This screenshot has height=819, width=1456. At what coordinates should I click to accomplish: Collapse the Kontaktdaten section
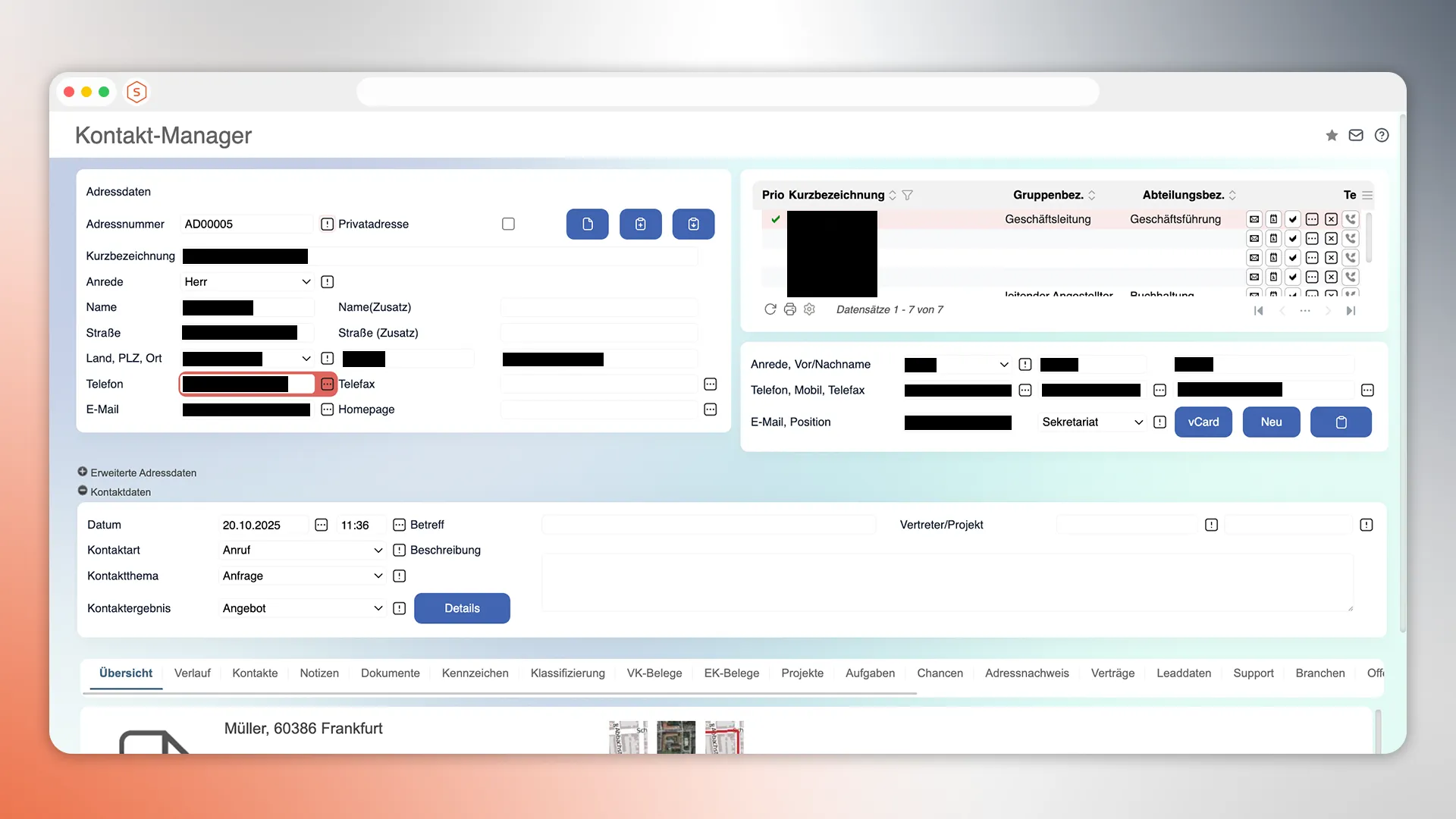click(x=82, y=491)
